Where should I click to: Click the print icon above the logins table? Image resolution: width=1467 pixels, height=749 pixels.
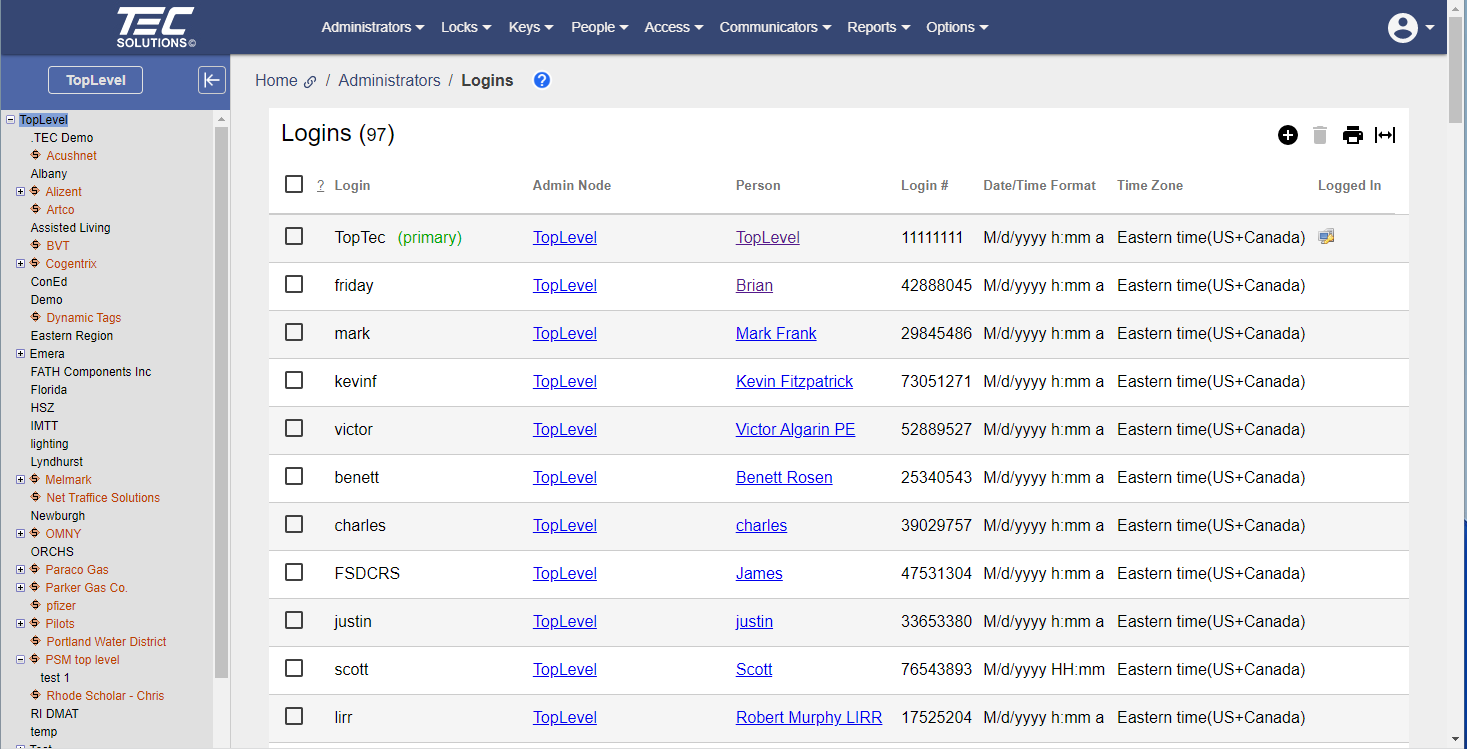tap(1352, 135)
